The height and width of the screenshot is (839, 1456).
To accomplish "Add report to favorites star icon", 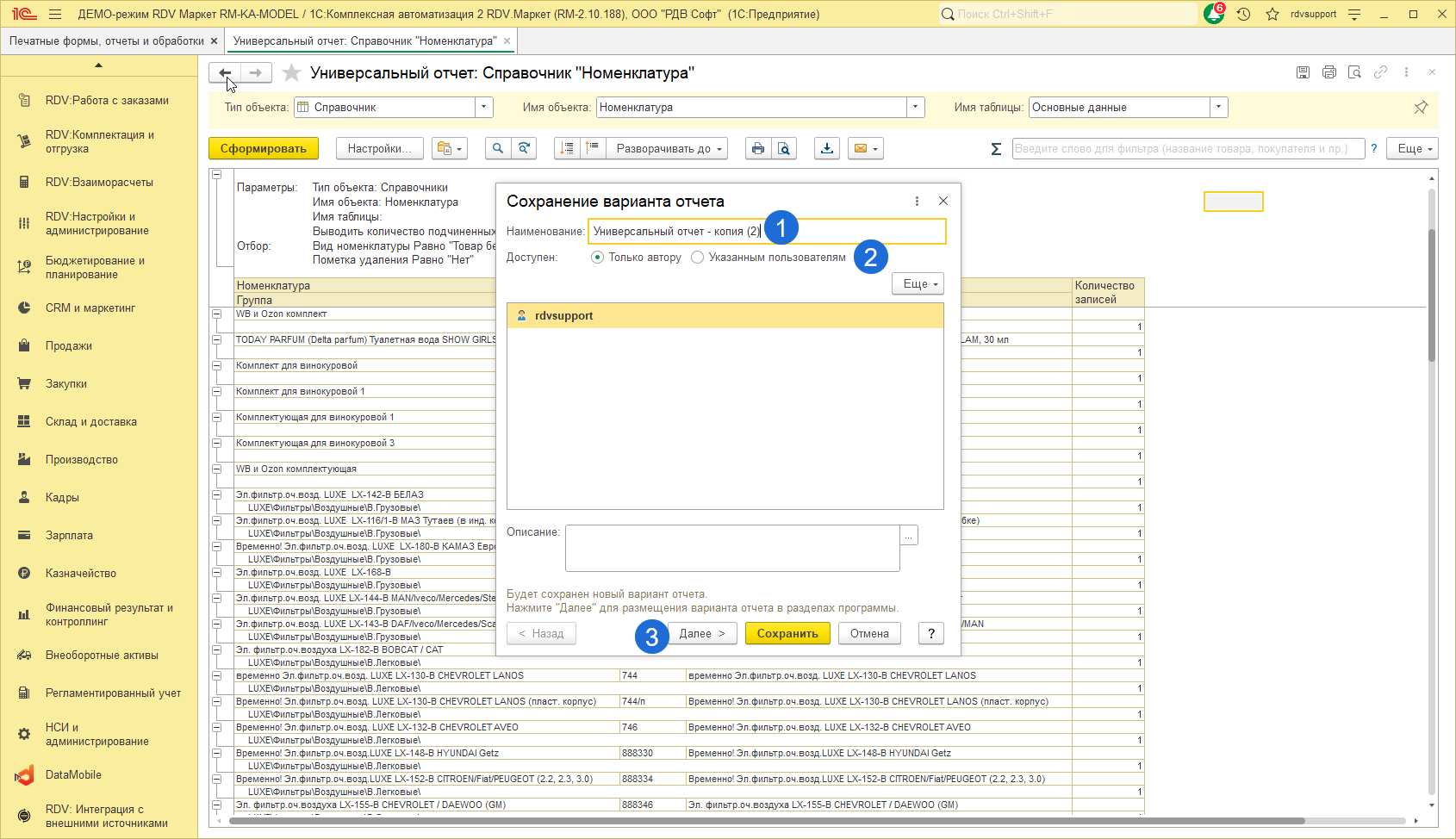I will point(292,73).
